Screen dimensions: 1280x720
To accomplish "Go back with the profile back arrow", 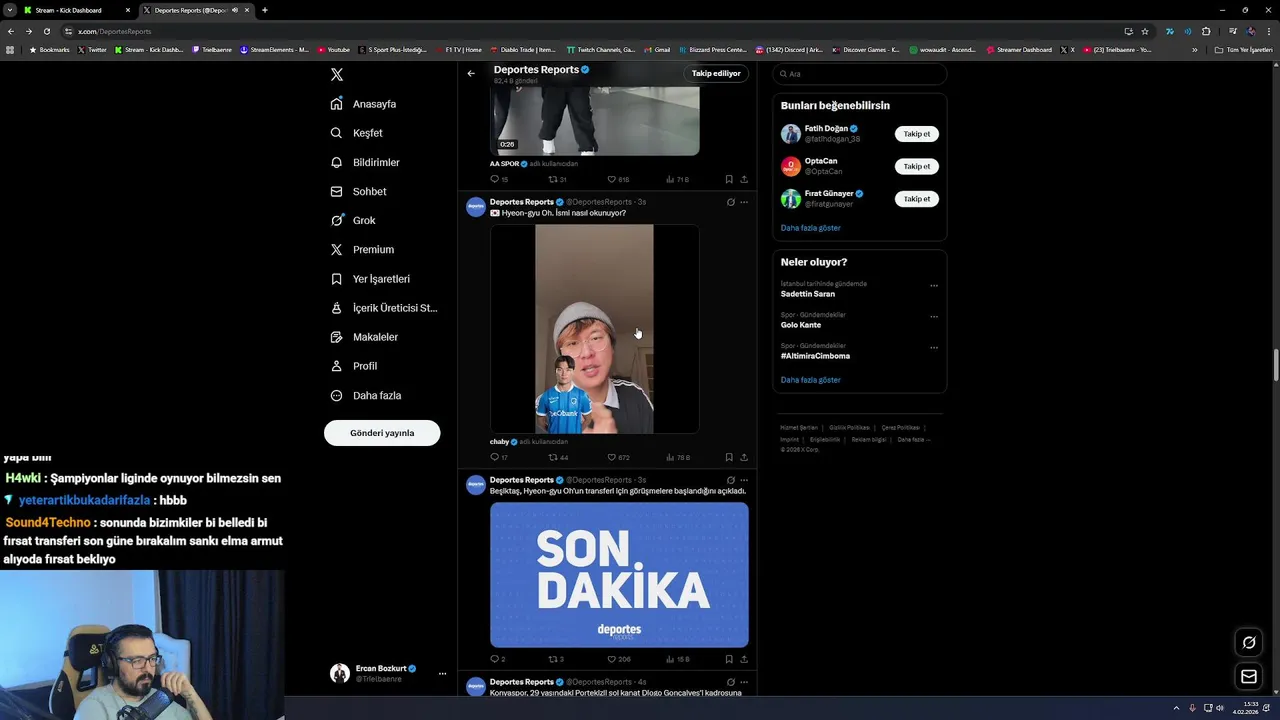I will click(x=471, y=73).
